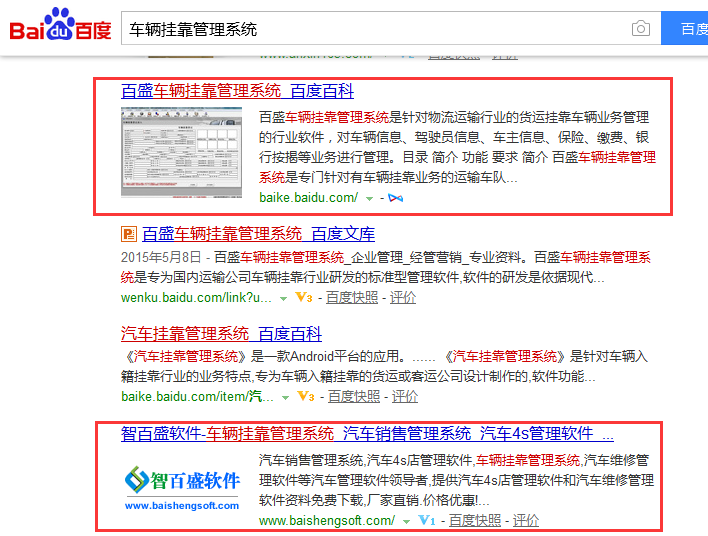Open 百盛车辆挂靠管理系统_百度文库 result title

point(258,234)
